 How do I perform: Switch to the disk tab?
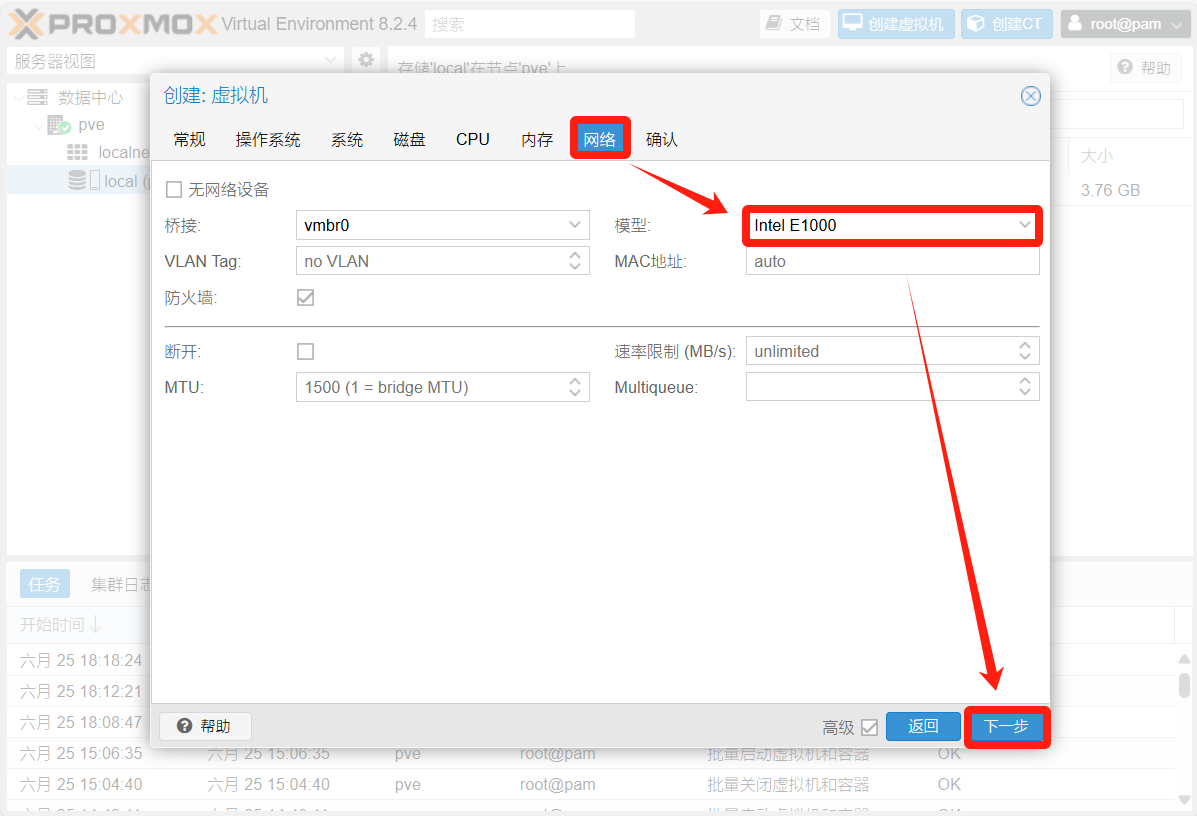[x=409, y=139]
